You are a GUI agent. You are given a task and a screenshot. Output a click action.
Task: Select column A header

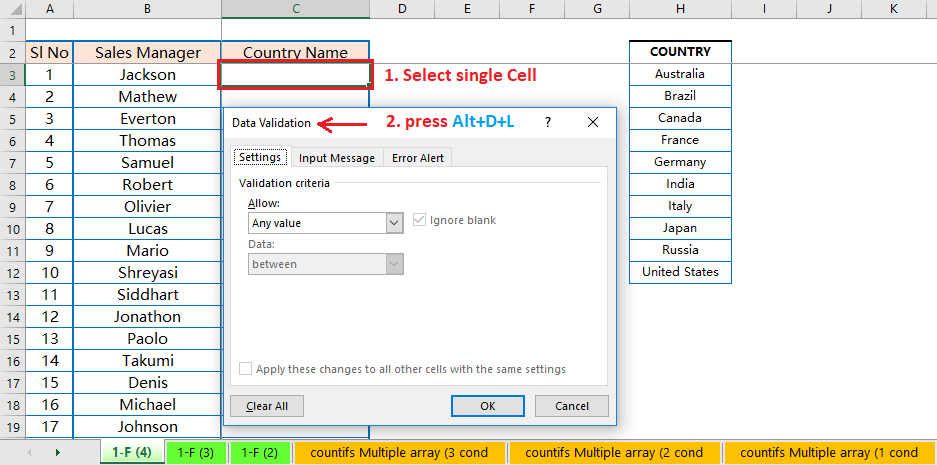click(x=49, y=9)
